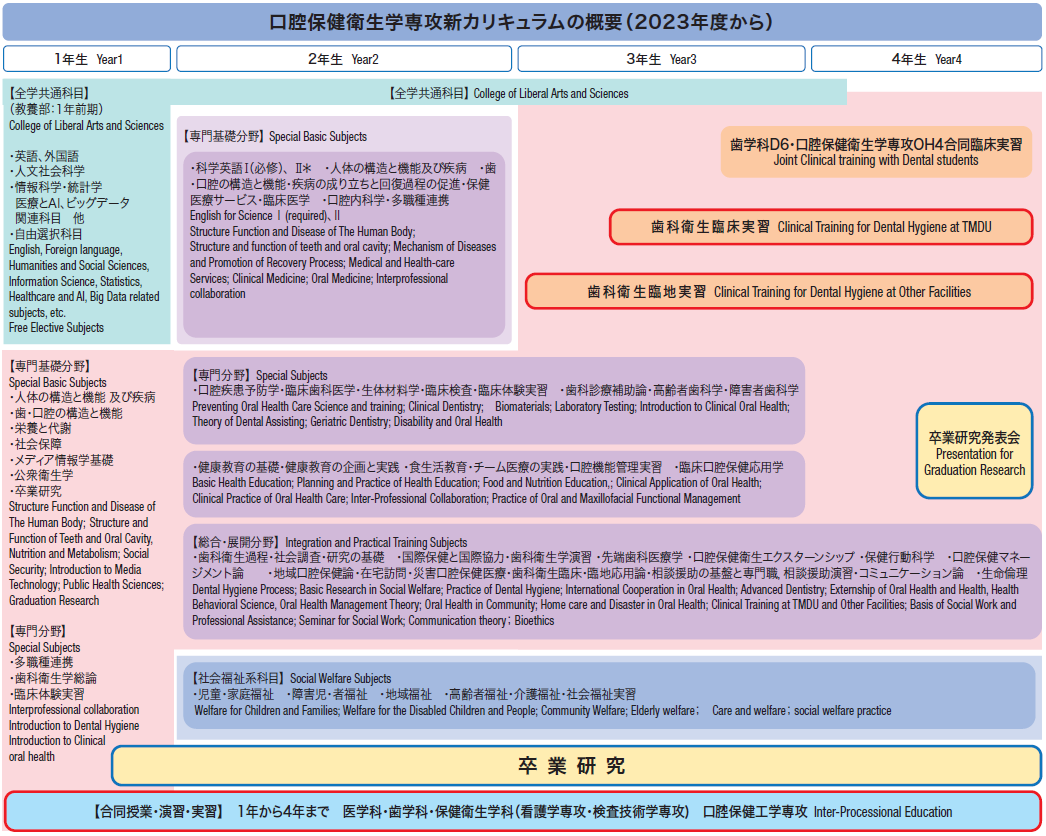The height and width of the screenshot is (836, 1046).
Task: Click the 卒業研究発表会 Presentation for Graduation Research box
Action: (975, 451)
